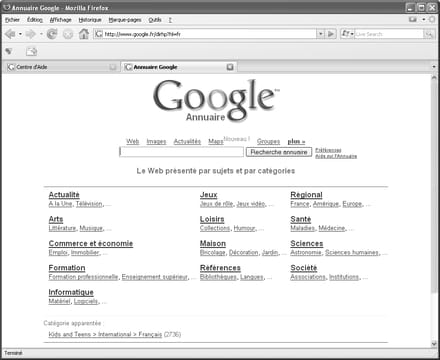Open the Références category

220,268
